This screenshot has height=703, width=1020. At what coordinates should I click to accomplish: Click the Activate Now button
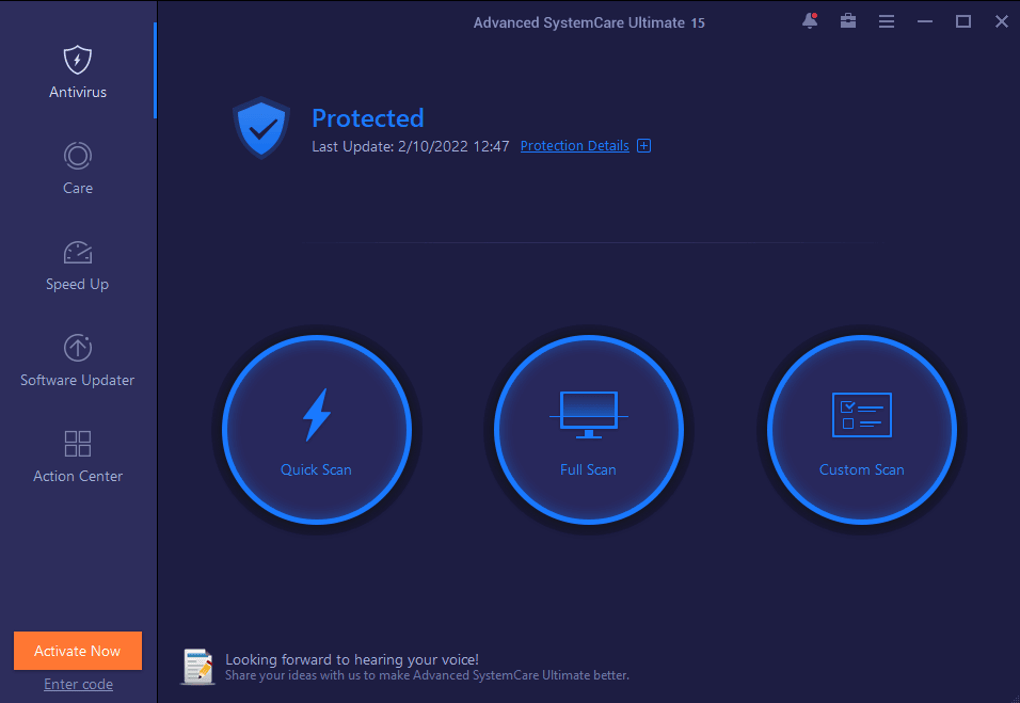[78, 650]
